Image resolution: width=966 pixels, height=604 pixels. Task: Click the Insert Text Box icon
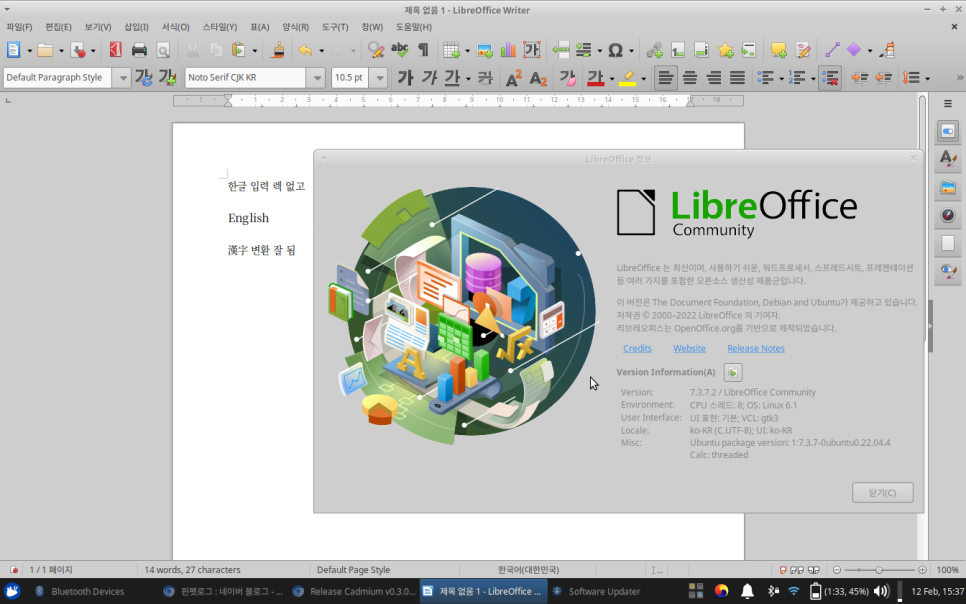(532, 50)
